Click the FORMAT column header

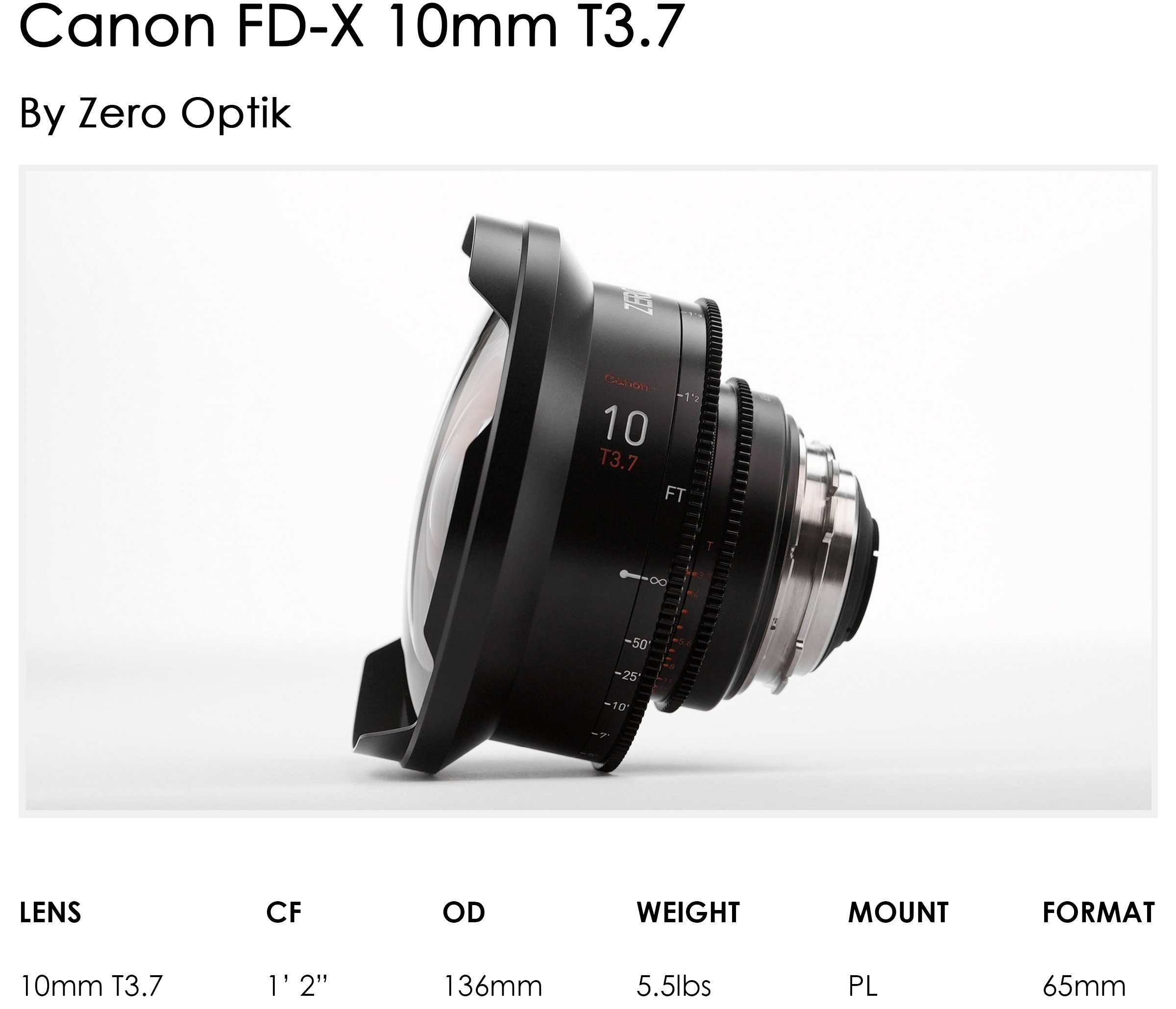(x=1098, y=912)
